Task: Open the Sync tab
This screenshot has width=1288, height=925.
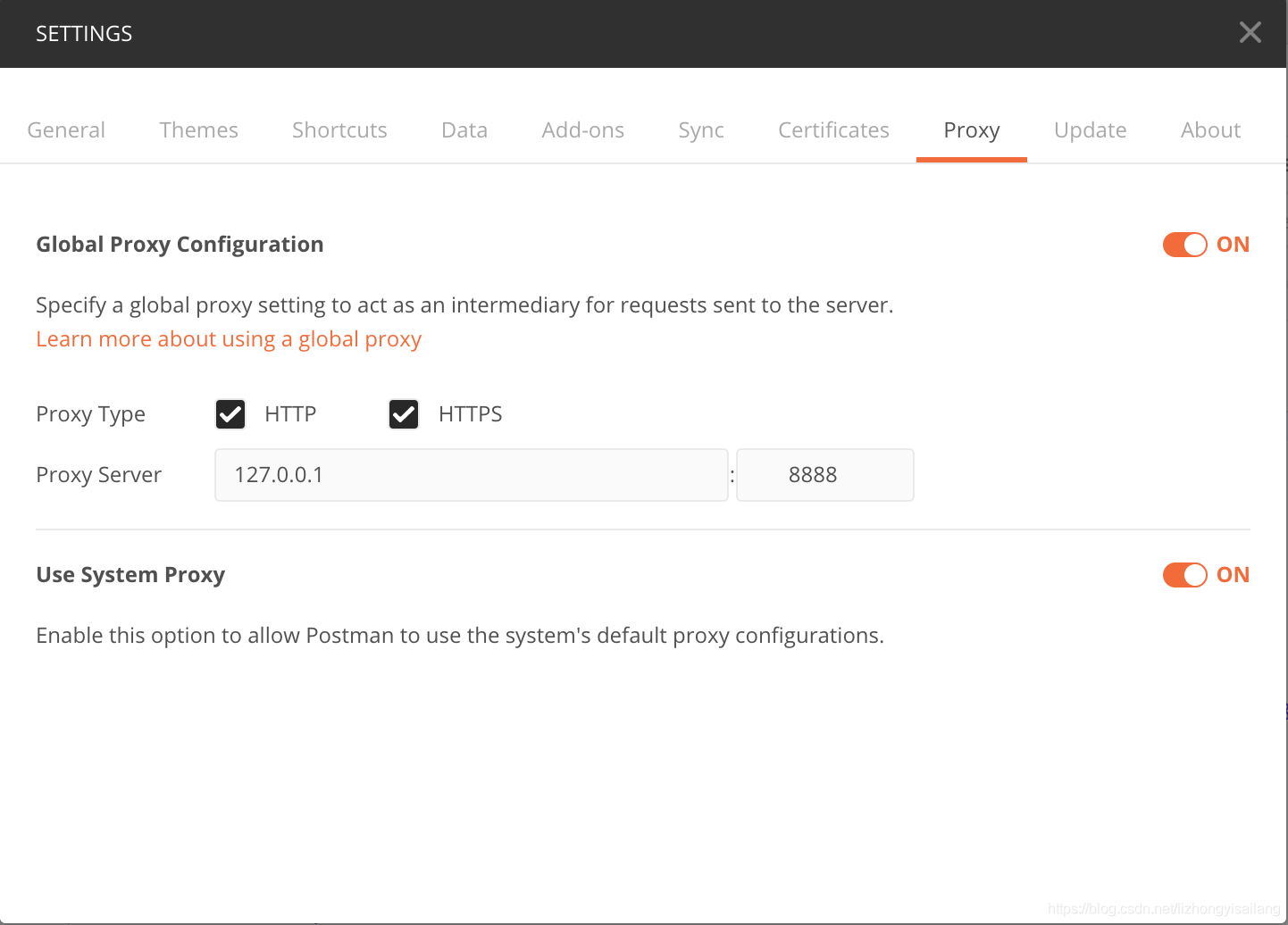Action: click(x=701, y=130)
